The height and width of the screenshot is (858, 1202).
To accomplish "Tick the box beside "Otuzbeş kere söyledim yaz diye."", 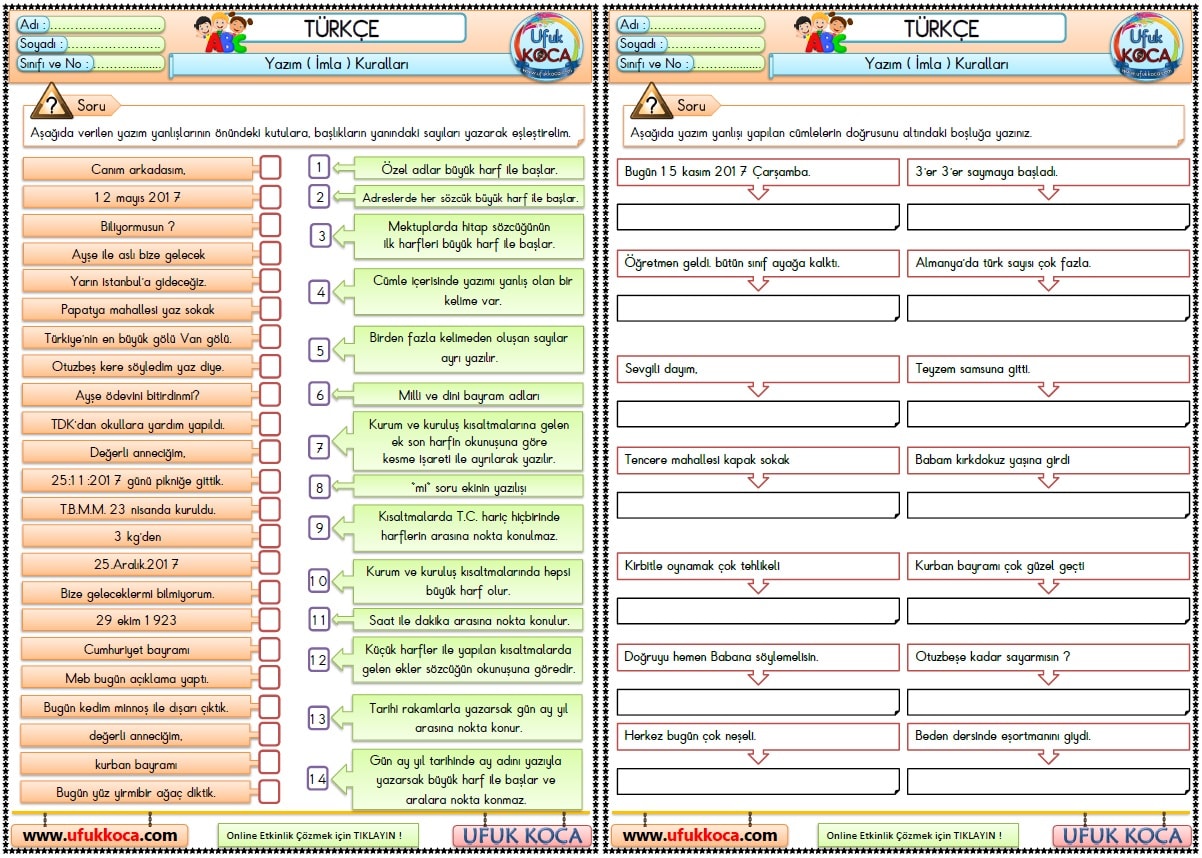I will coord(270,365).
